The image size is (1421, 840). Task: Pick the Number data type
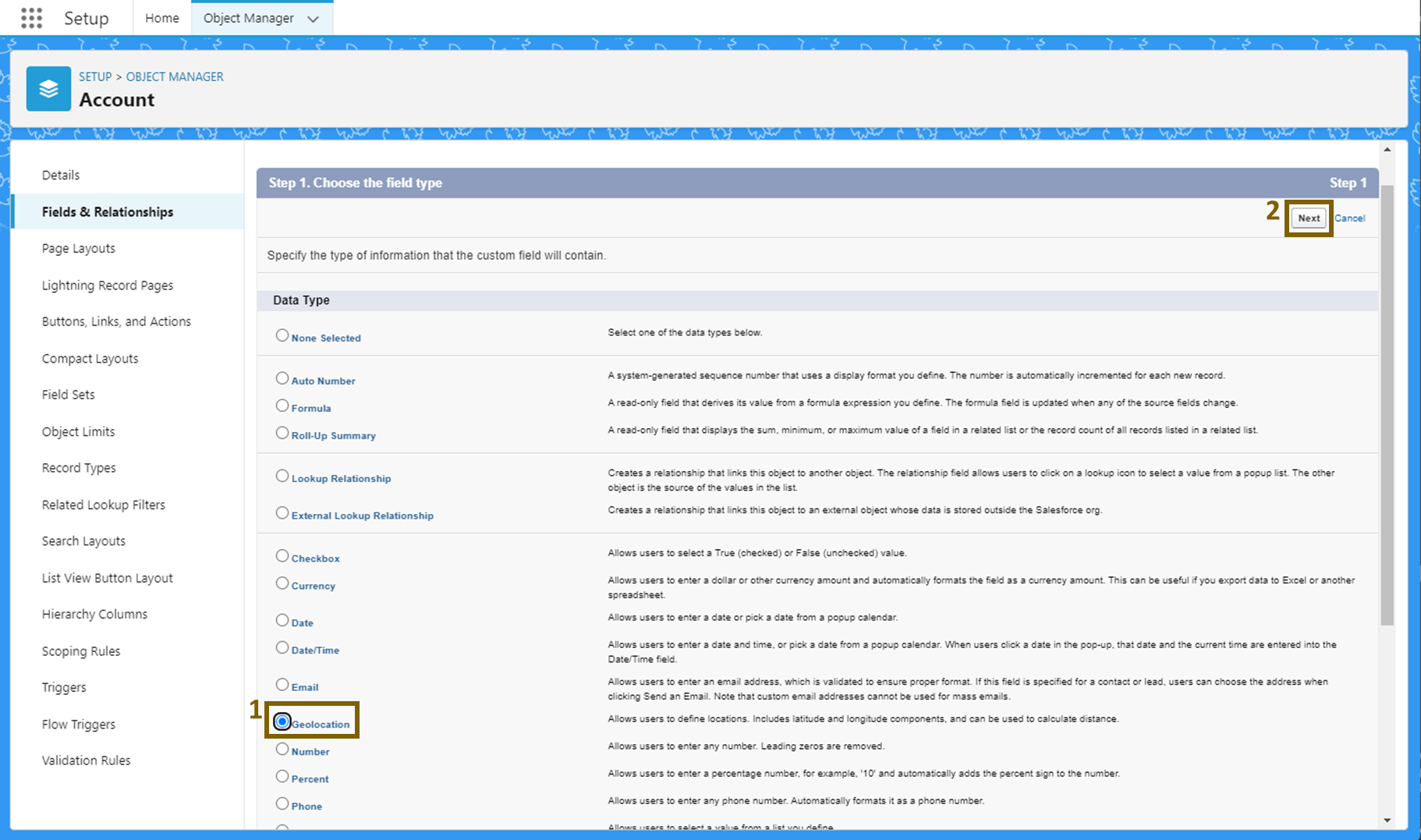(x=282, y=749)
